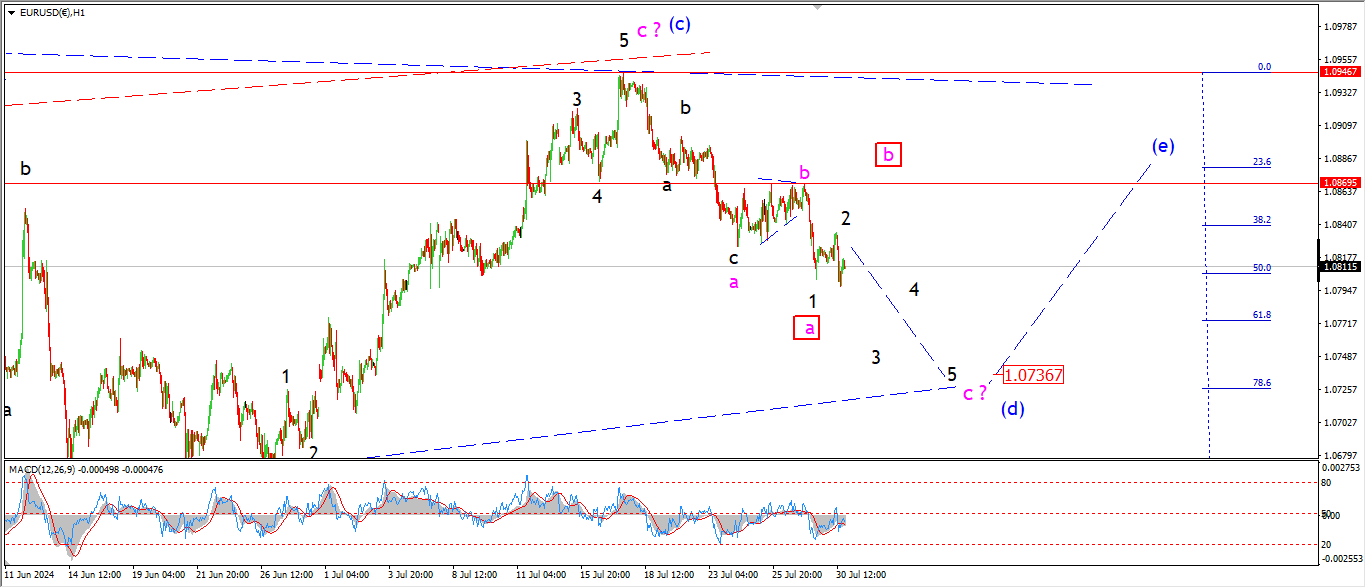Select the blue (e) wave label
This screenshot has height=588, width=1366.
pos(1161,146)
